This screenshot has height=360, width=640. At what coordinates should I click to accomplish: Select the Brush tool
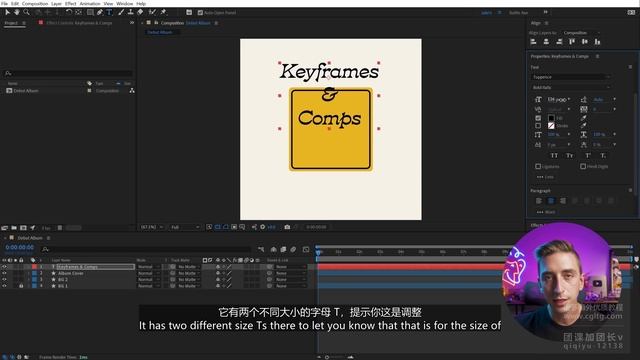tap(121, 12)
